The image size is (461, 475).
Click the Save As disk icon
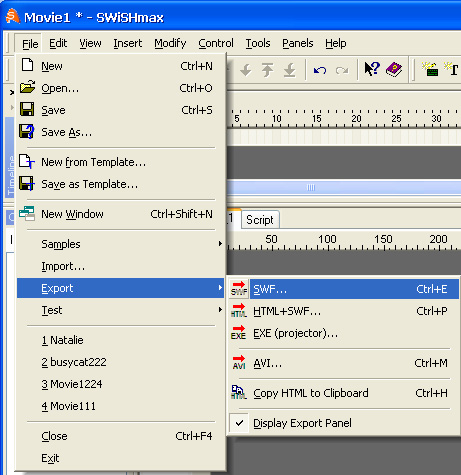pos(27,131)
